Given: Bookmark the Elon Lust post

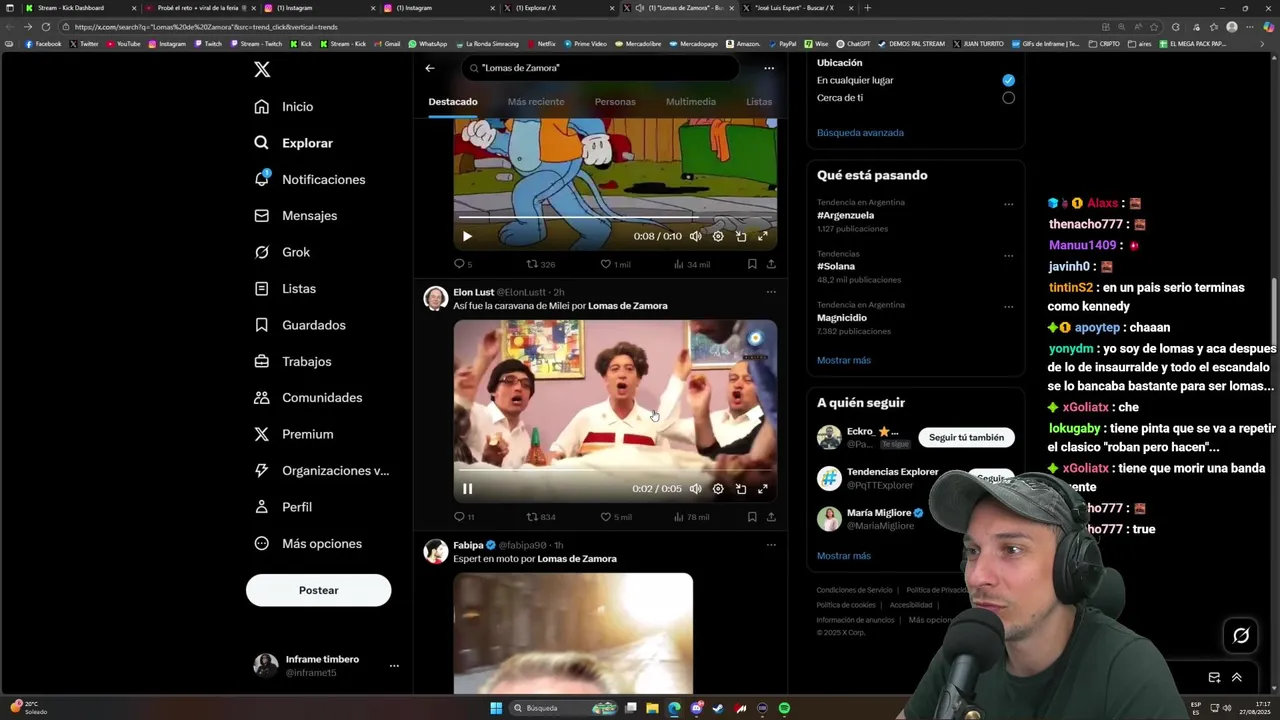Looking at the screenshot, I should tap(752, 517).
